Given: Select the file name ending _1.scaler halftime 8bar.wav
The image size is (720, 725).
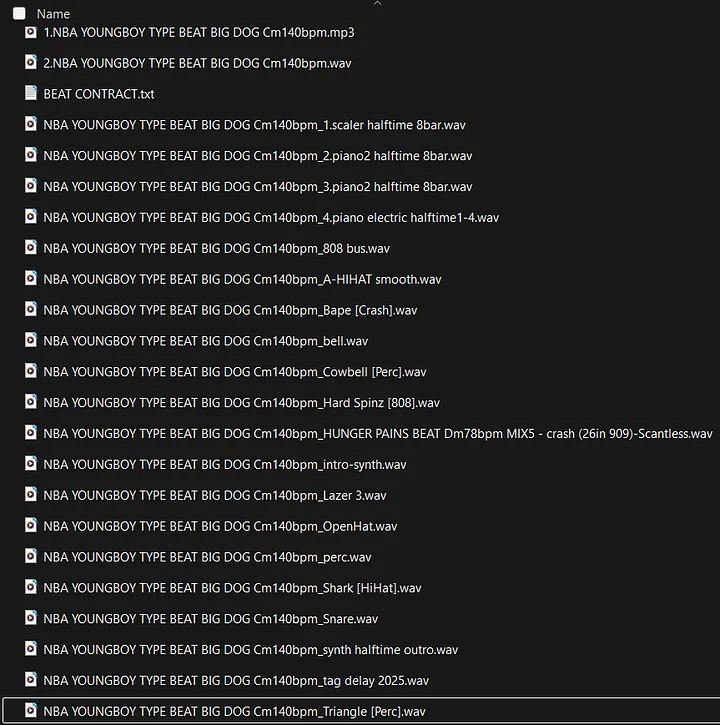Looking at the screenshot, I should click(x=254, y=125).
